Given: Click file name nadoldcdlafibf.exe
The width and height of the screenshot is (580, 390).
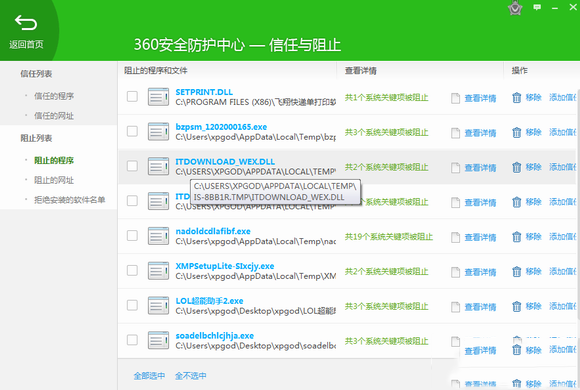Looking at the screenshot, I should click(213, 231).
